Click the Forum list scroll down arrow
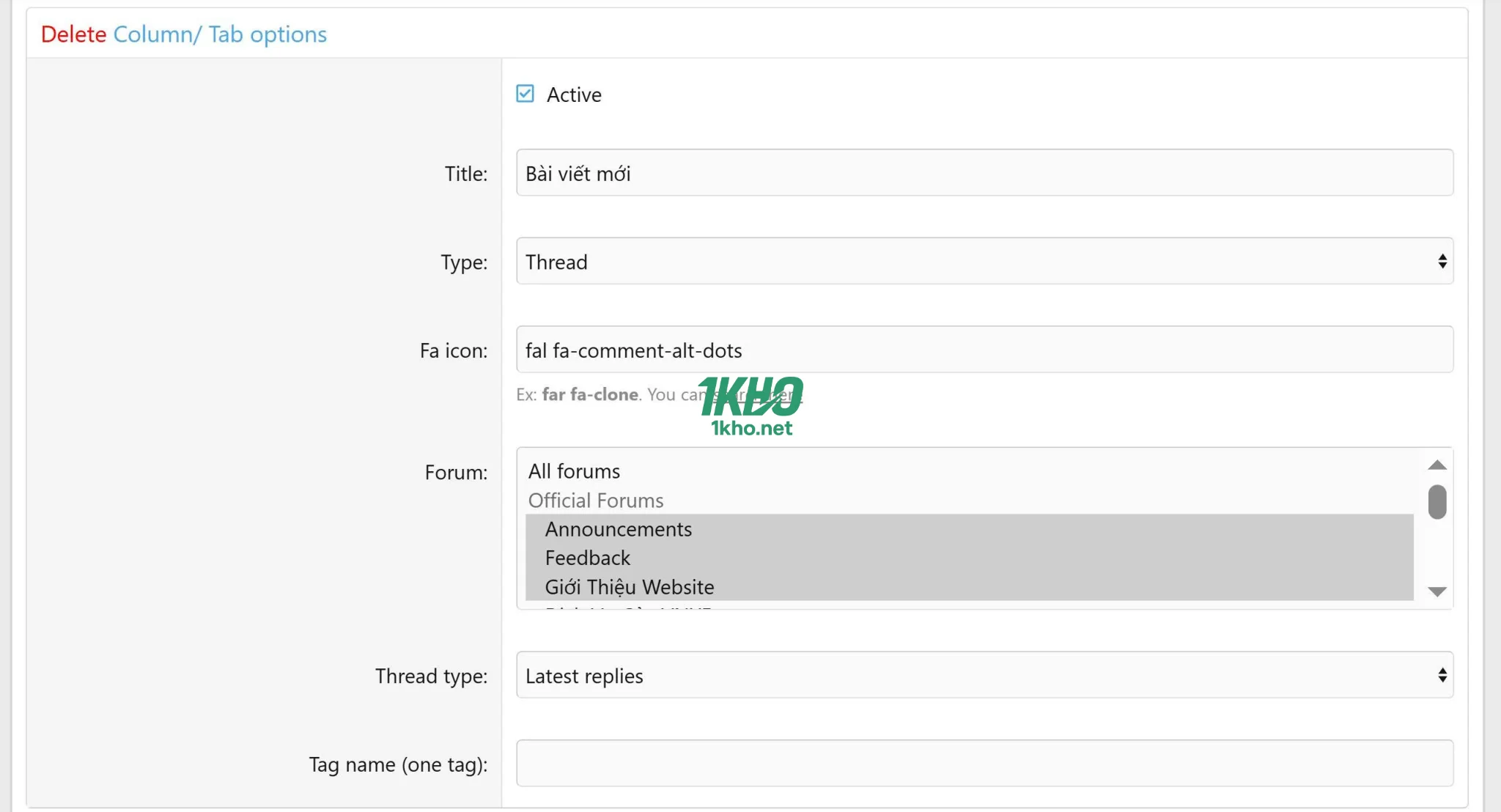 pyautogui.click(x=1437, y=591)
